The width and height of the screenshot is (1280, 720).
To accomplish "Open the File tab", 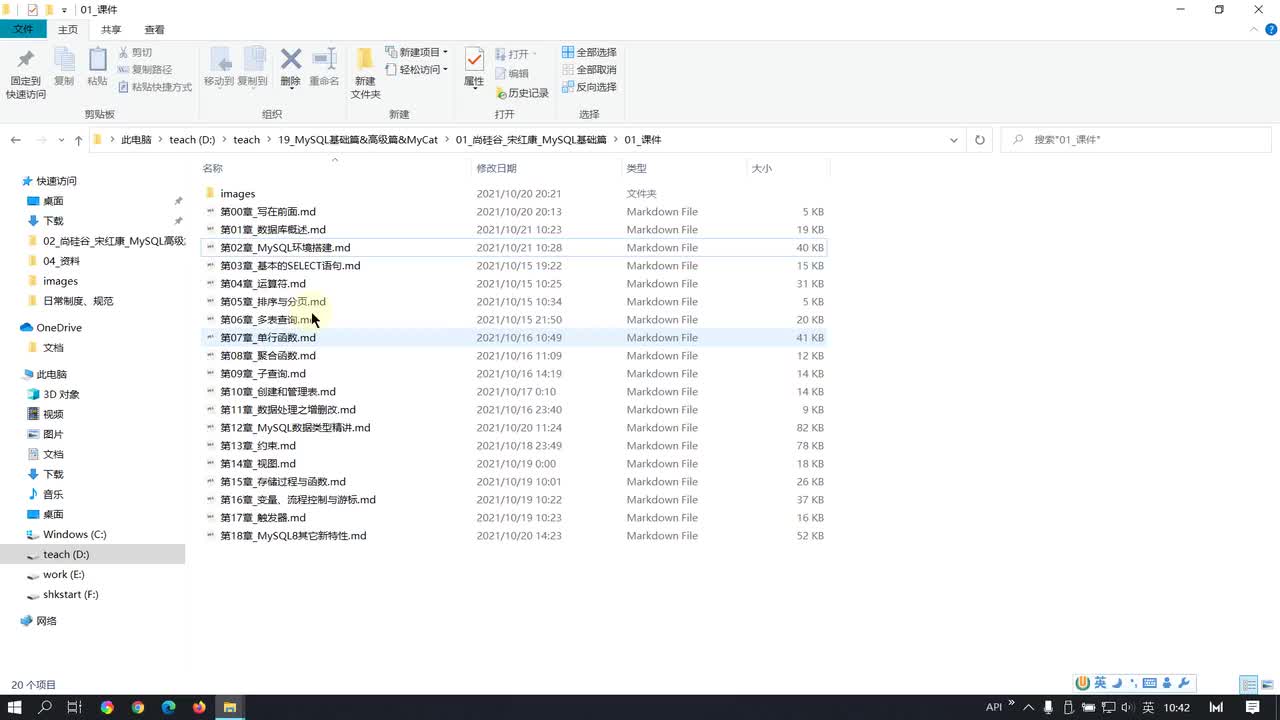I will coord(23,30).
